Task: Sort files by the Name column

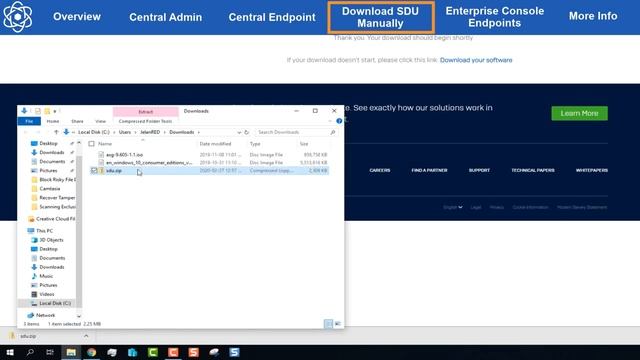Action: tap(105, 144)
